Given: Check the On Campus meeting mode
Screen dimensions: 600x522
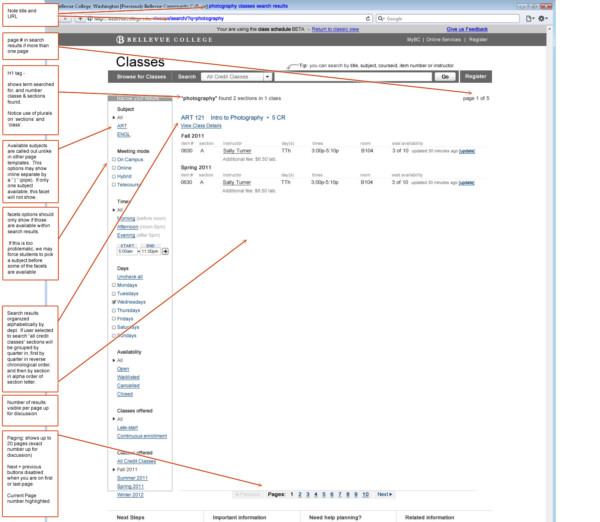Looking at the screenshot, I should (x=114, y=159).
